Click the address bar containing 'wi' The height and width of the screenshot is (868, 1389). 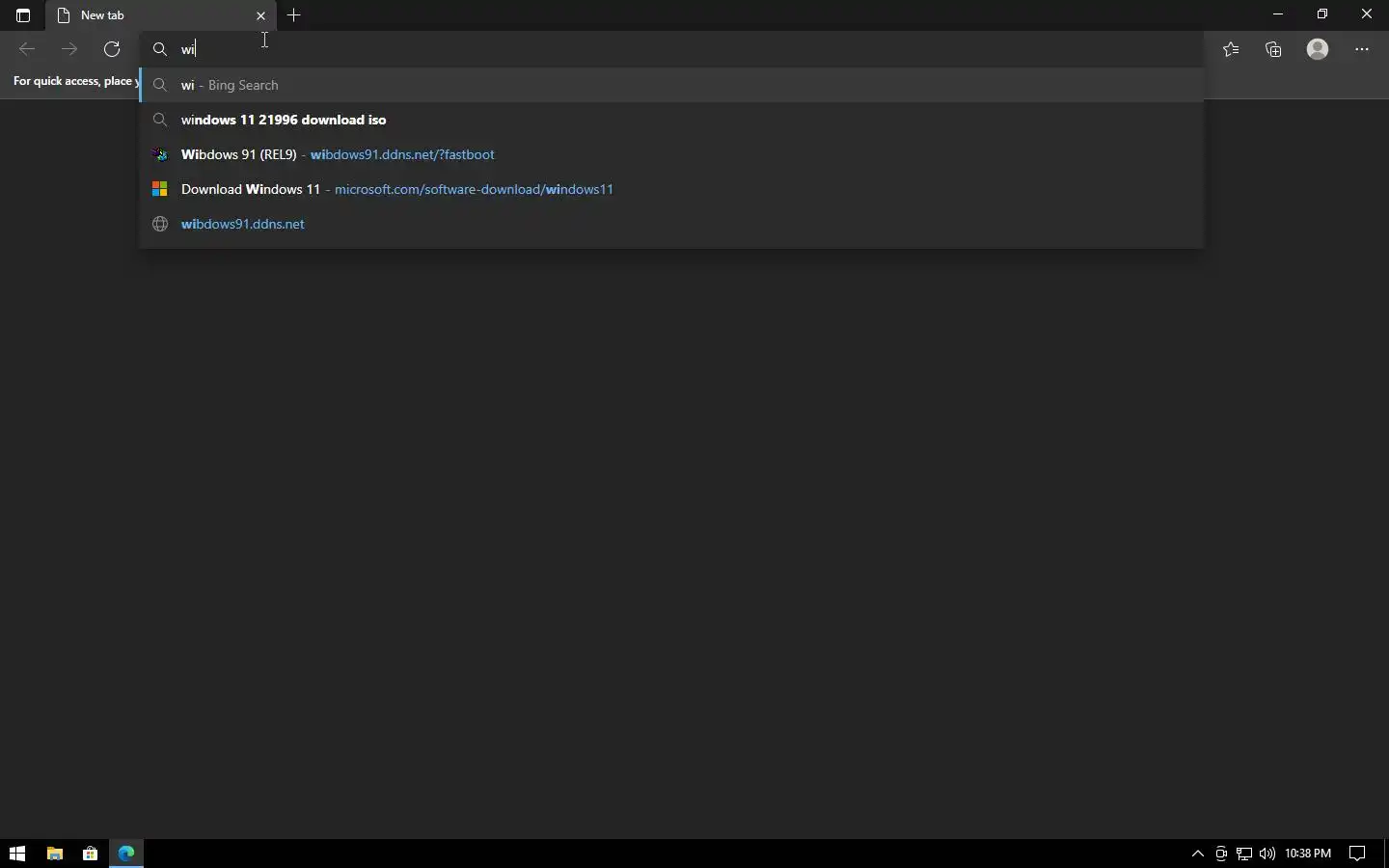(x=672, y=49)
